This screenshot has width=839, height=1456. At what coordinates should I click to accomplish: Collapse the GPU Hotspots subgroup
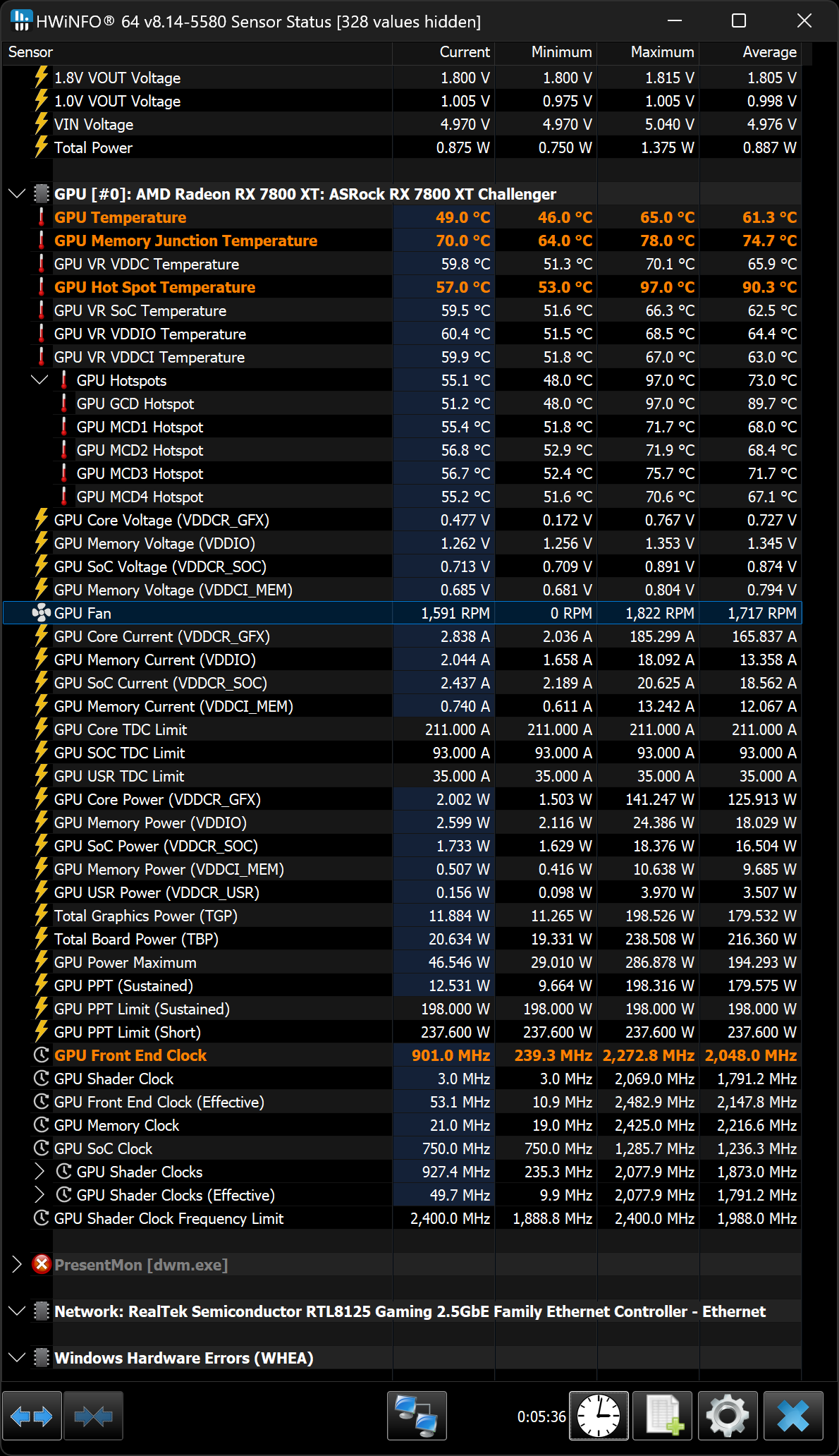pos(39,380)
